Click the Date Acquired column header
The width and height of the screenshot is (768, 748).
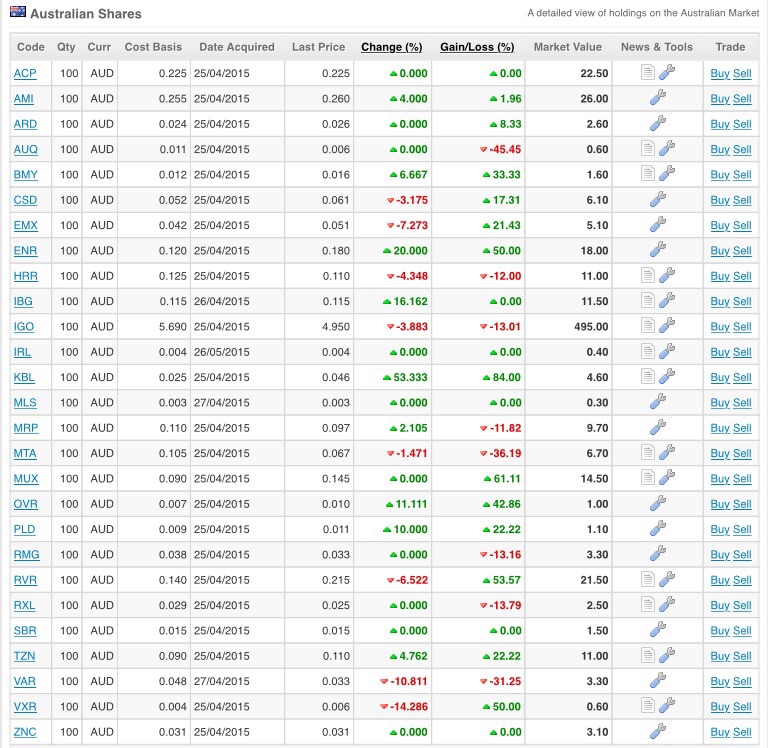(x=237, y=47)
